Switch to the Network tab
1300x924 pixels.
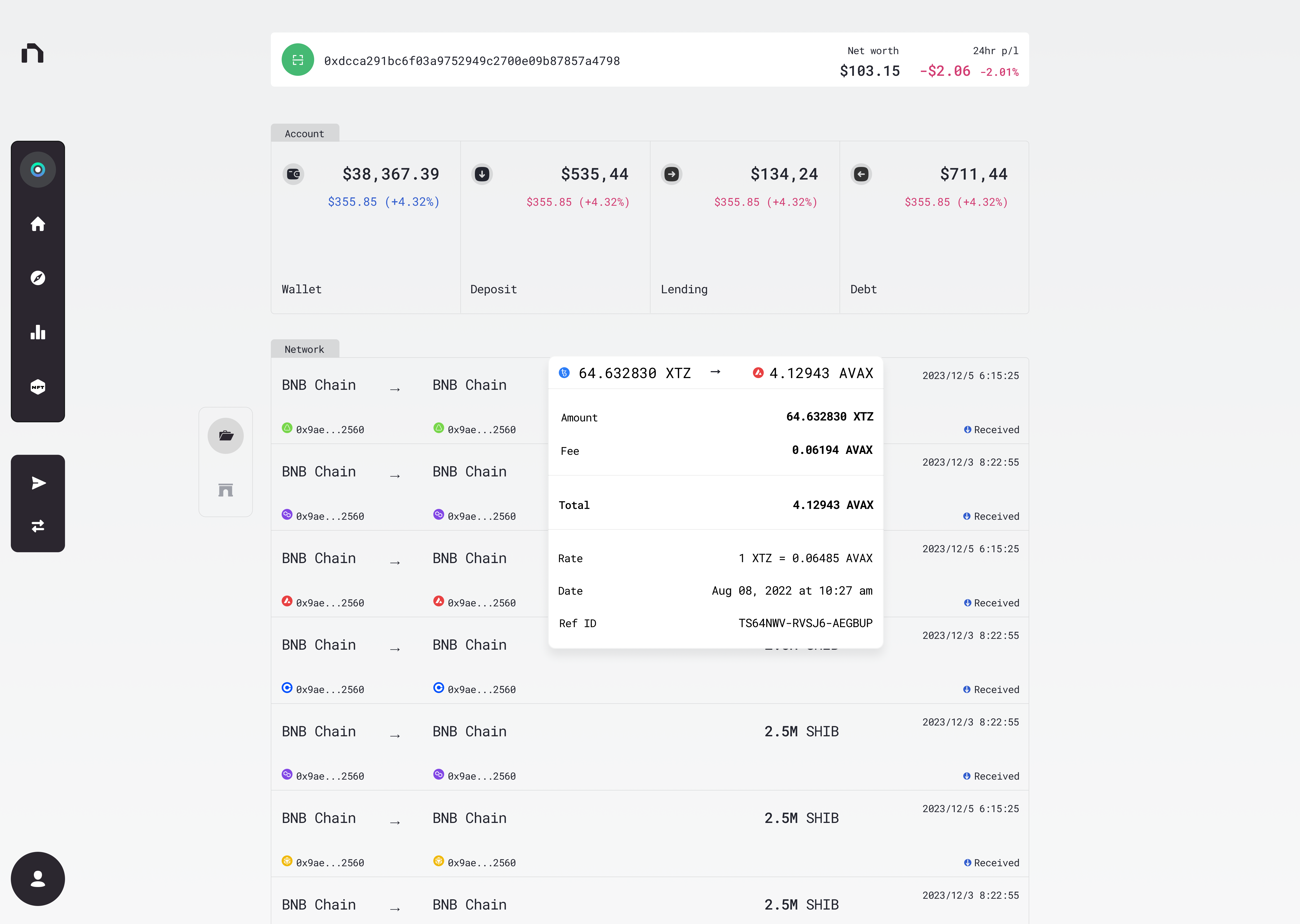click(304, 349)
